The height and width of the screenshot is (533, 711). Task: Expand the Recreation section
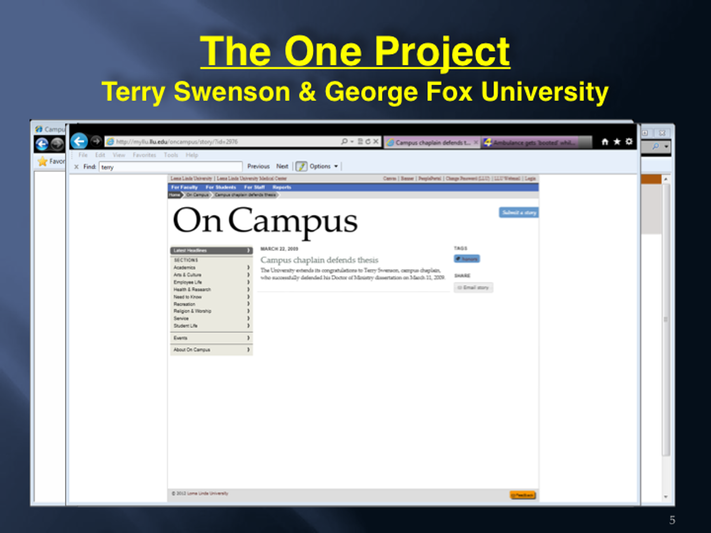point(211,304)
